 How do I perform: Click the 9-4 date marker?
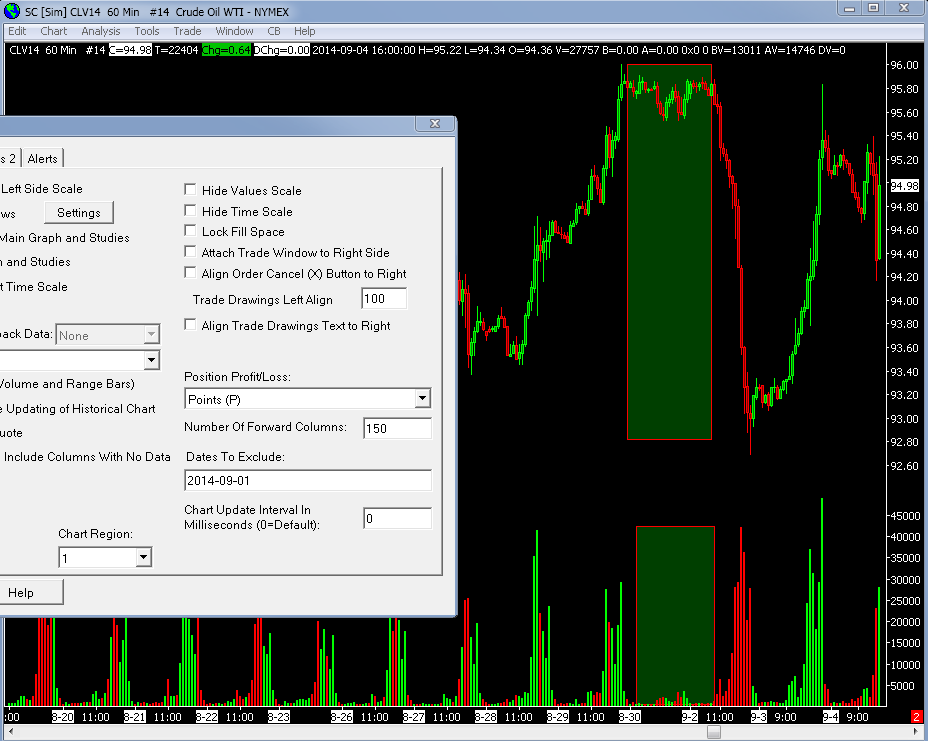(x=831, y=717)
